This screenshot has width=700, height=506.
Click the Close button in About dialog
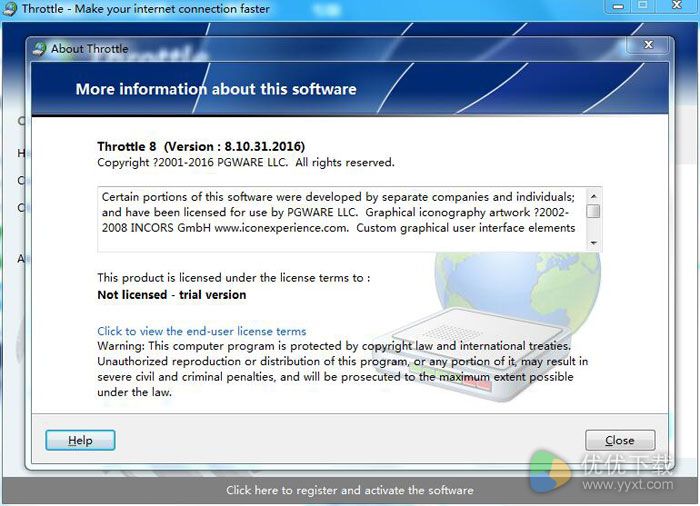[x=620, y=440]
